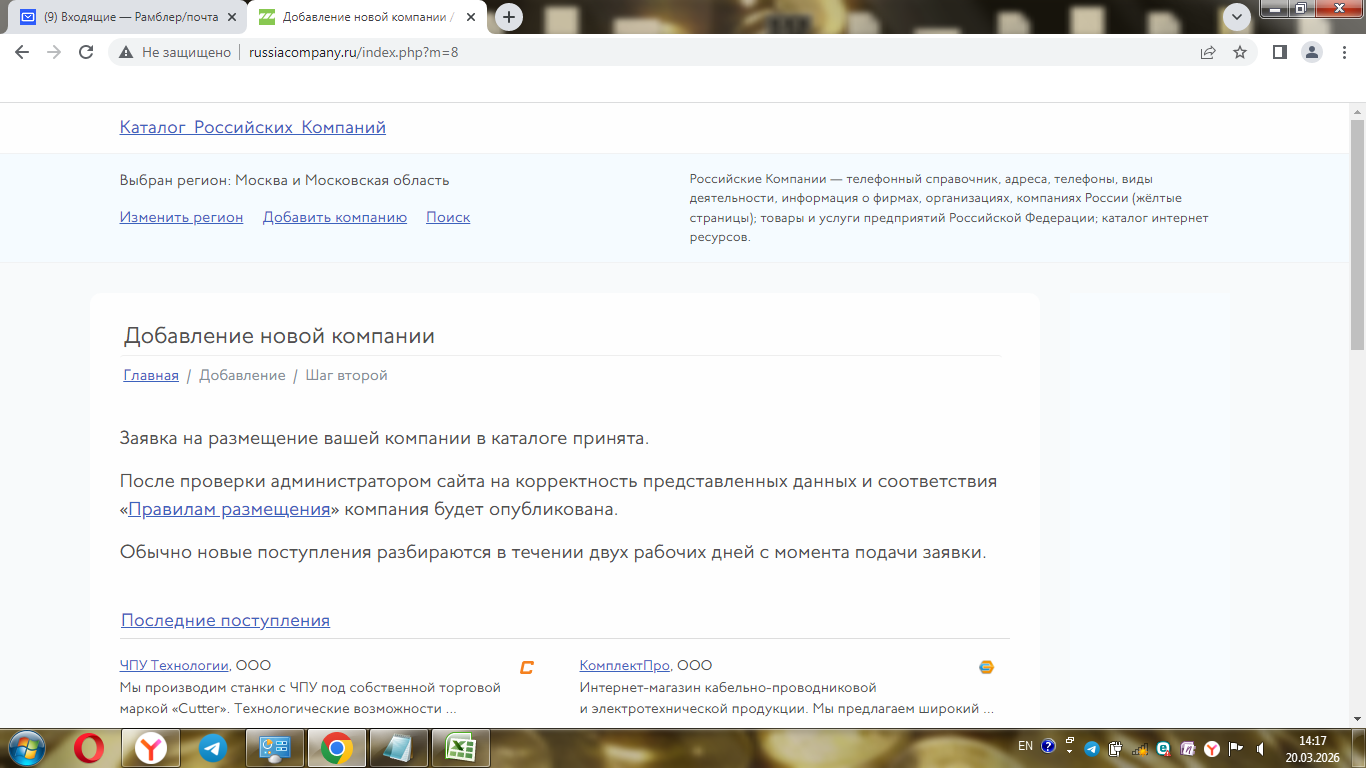Close the Добавление новой компании tab
Image resolution: width=1366 pixels, height=768 pixels.
[471, 17]
